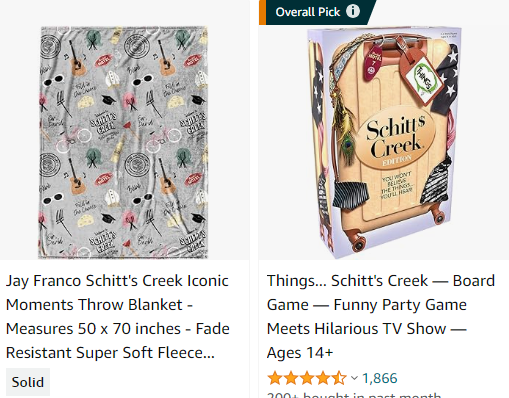Click the first gold rating star
The width and height of the screenshot is (509, 398).
coord(275,378)
